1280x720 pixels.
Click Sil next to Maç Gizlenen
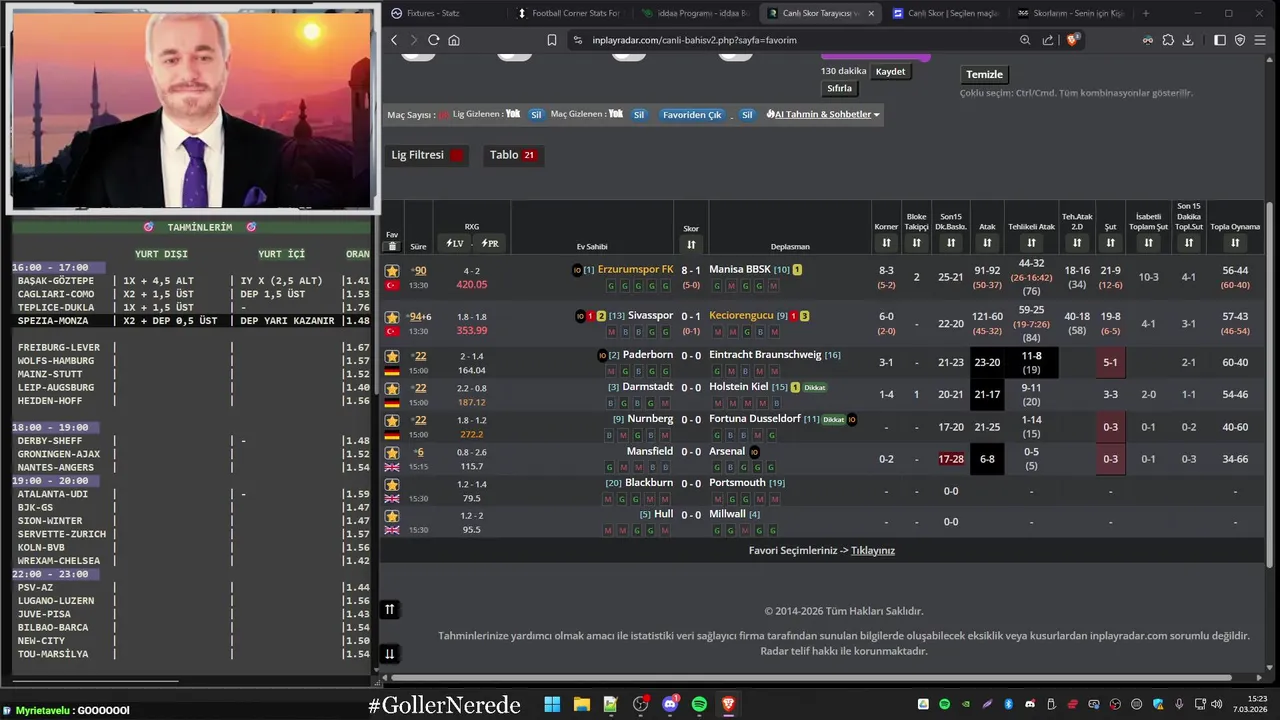pyautogui.click(x=639, y=114)
